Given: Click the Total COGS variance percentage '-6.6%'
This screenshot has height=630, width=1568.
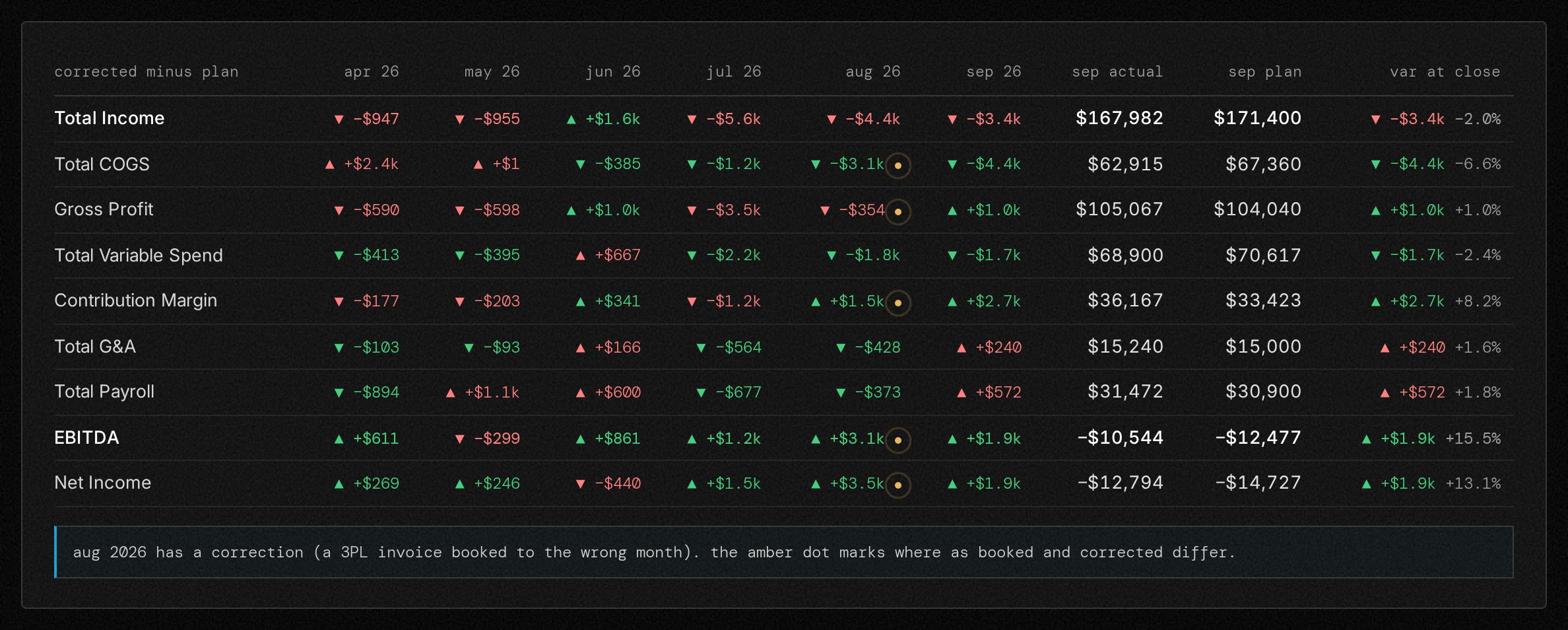Looking at the screenshot, I should click(1478, 164).
